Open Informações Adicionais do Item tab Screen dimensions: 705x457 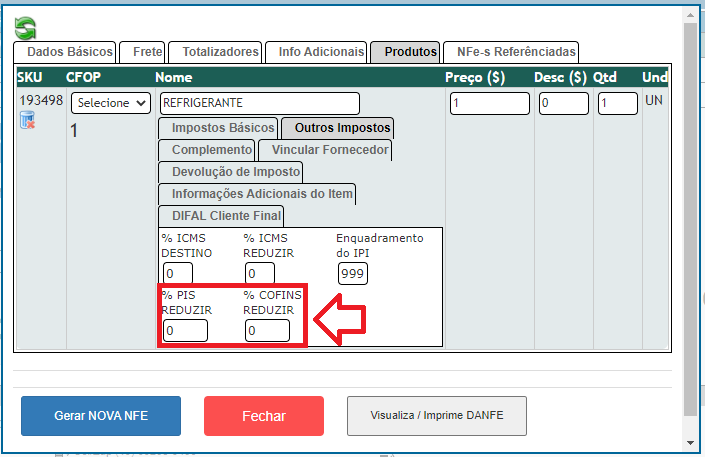click(x=257, y=194)
